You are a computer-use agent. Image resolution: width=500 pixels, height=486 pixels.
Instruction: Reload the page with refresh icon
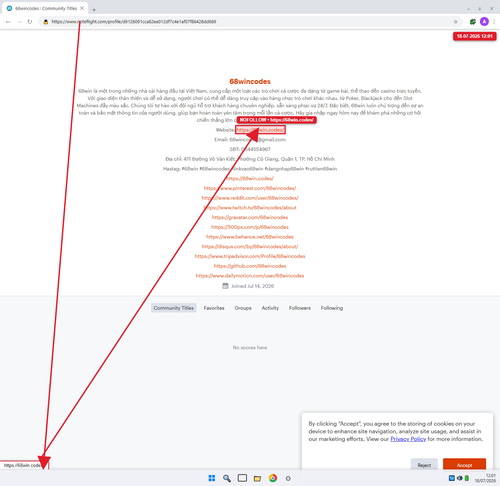click(30, 22)
